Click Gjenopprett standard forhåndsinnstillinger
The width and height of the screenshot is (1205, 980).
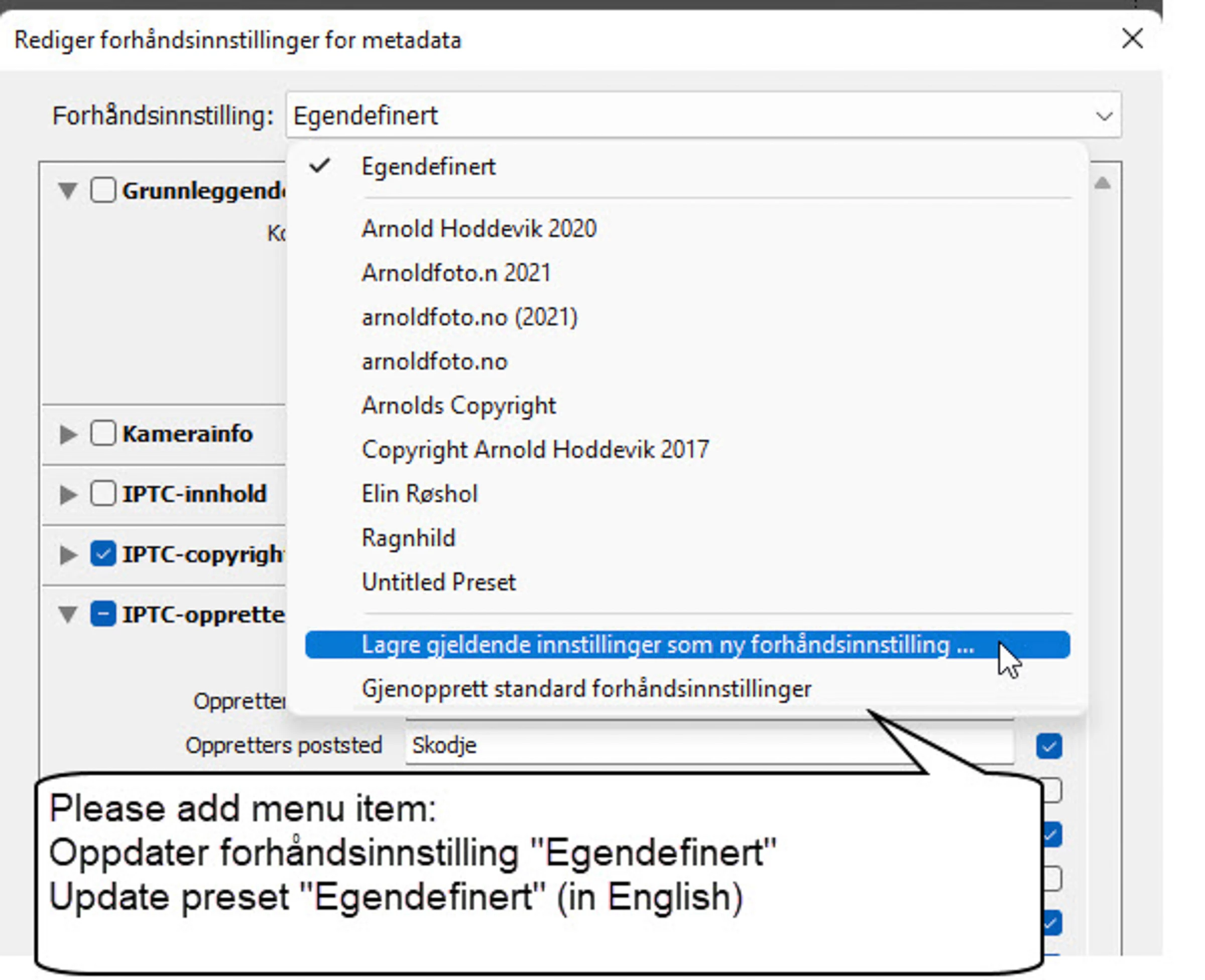[x=586, y=689]
